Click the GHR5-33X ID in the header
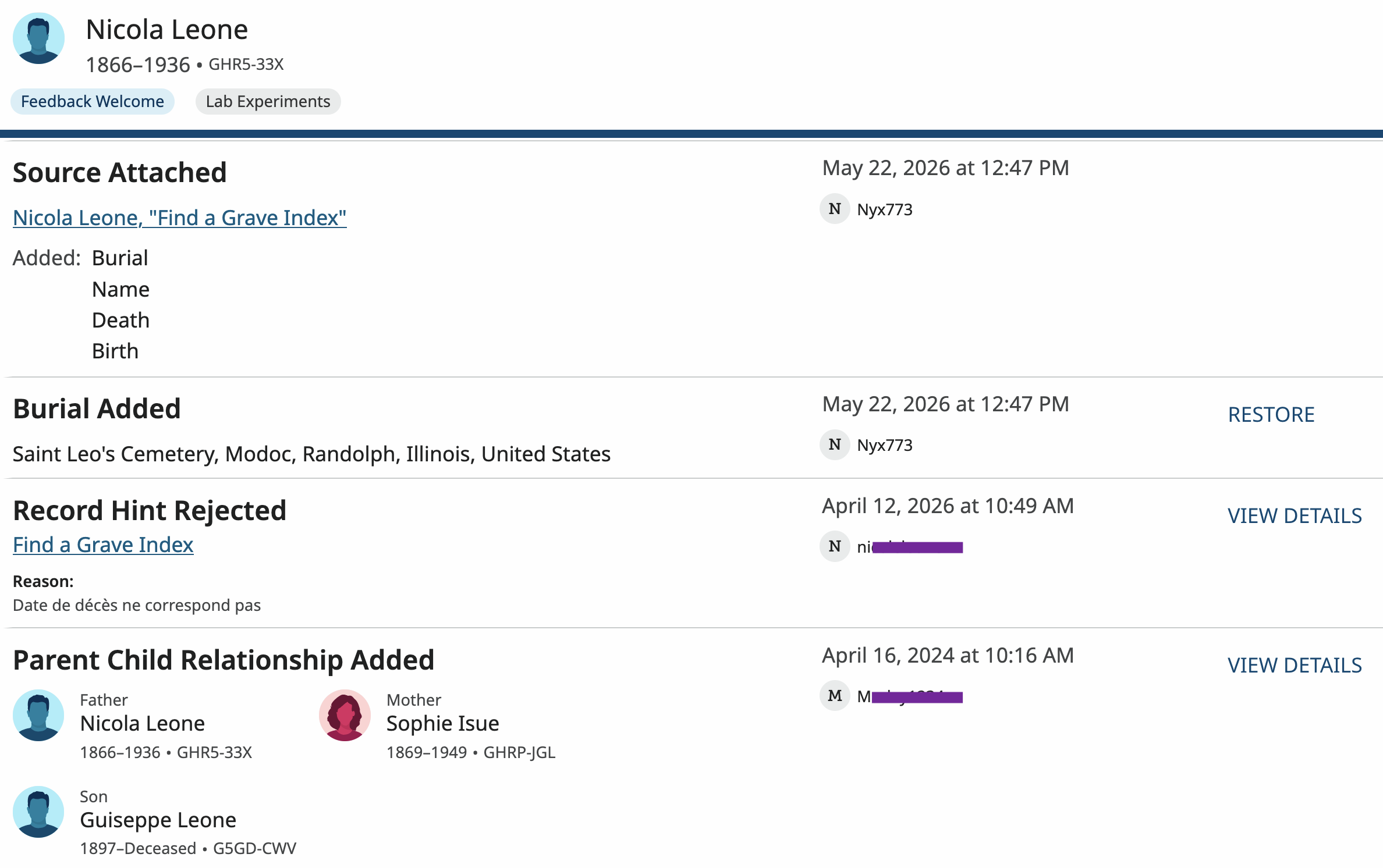1383x868 pixels. tap(246, 65)
